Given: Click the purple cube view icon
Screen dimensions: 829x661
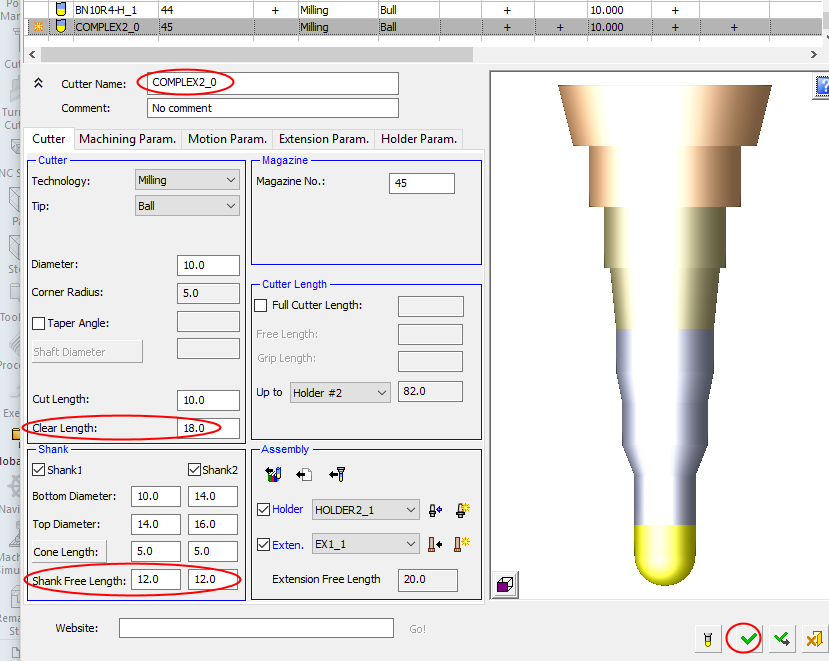Looking at the screenshot, I should click(x=506, y=586).
